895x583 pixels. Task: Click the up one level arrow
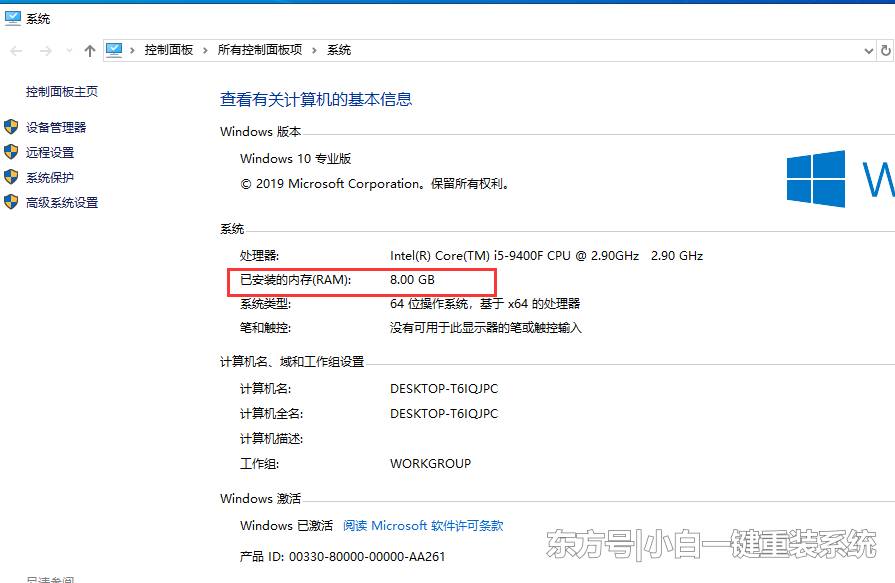pyautogui.click(x=88, y=49)
